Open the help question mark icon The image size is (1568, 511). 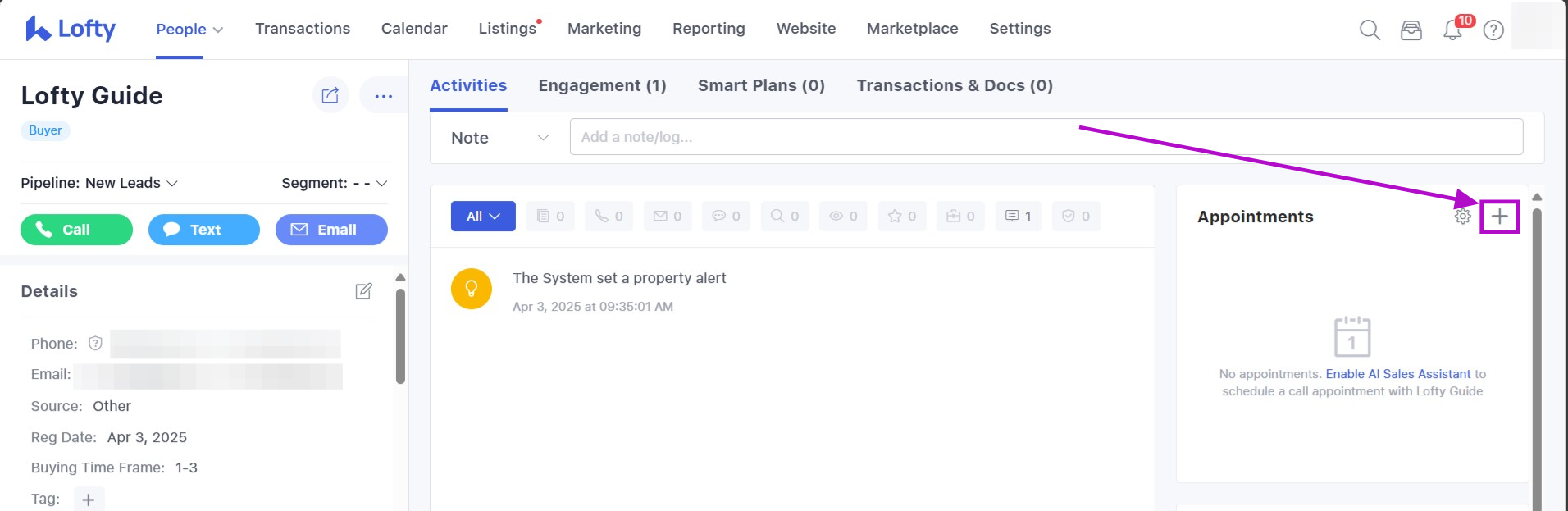(x=1493, y=30)
